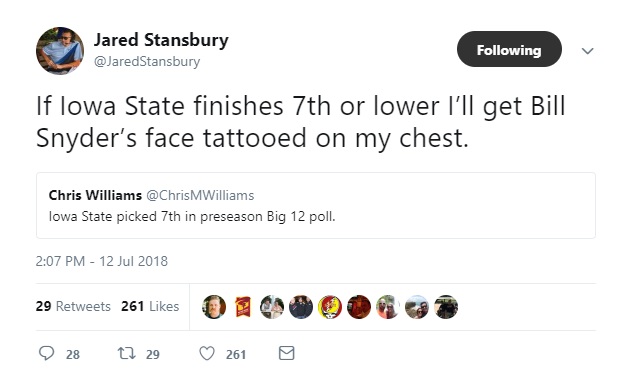Image resolution: width=630 pixels, height=375 pixels.
Task: Open the 29 Retweets list
Action: pyautogui.click(x=73, y=306)
